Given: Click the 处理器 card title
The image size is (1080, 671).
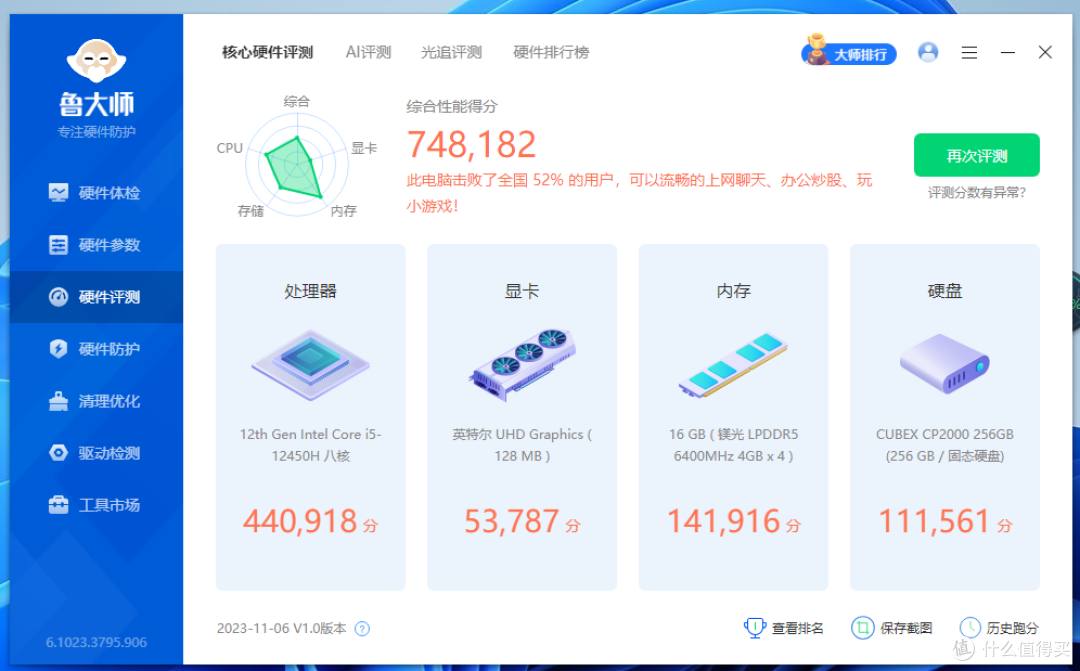Looking at the screenshot, I should coord(310,291).
